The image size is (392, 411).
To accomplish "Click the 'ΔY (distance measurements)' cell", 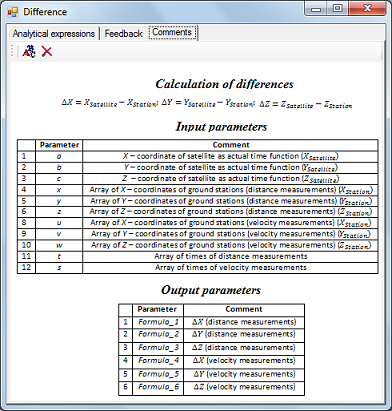I will (x=244, y=334).
